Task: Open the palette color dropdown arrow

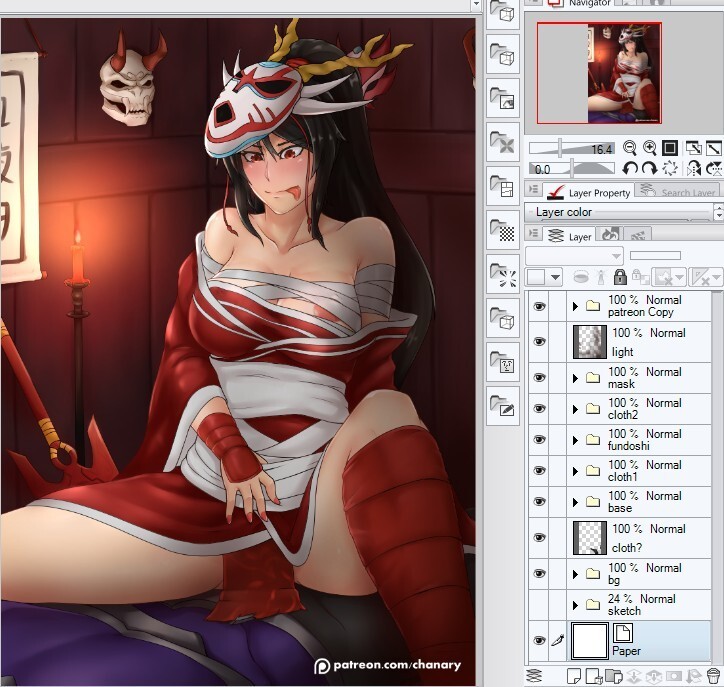Action: [x=555, y=277]
